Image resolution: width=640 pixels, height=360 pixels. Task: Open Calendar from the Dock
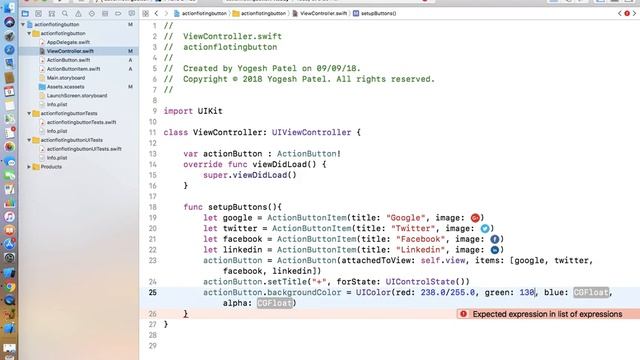coord(9,91)
